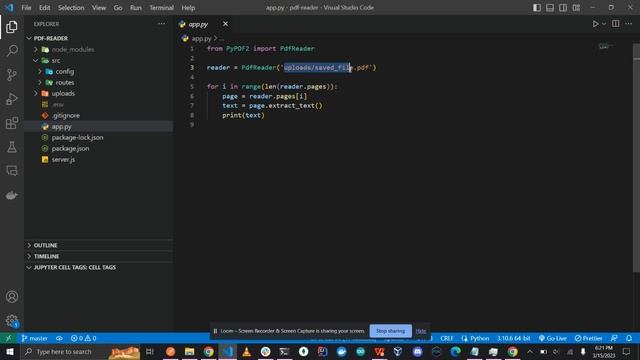Open the Extensions view
Image resolution: width=640 pixels, height=360 pixels.
coord(12,123)
